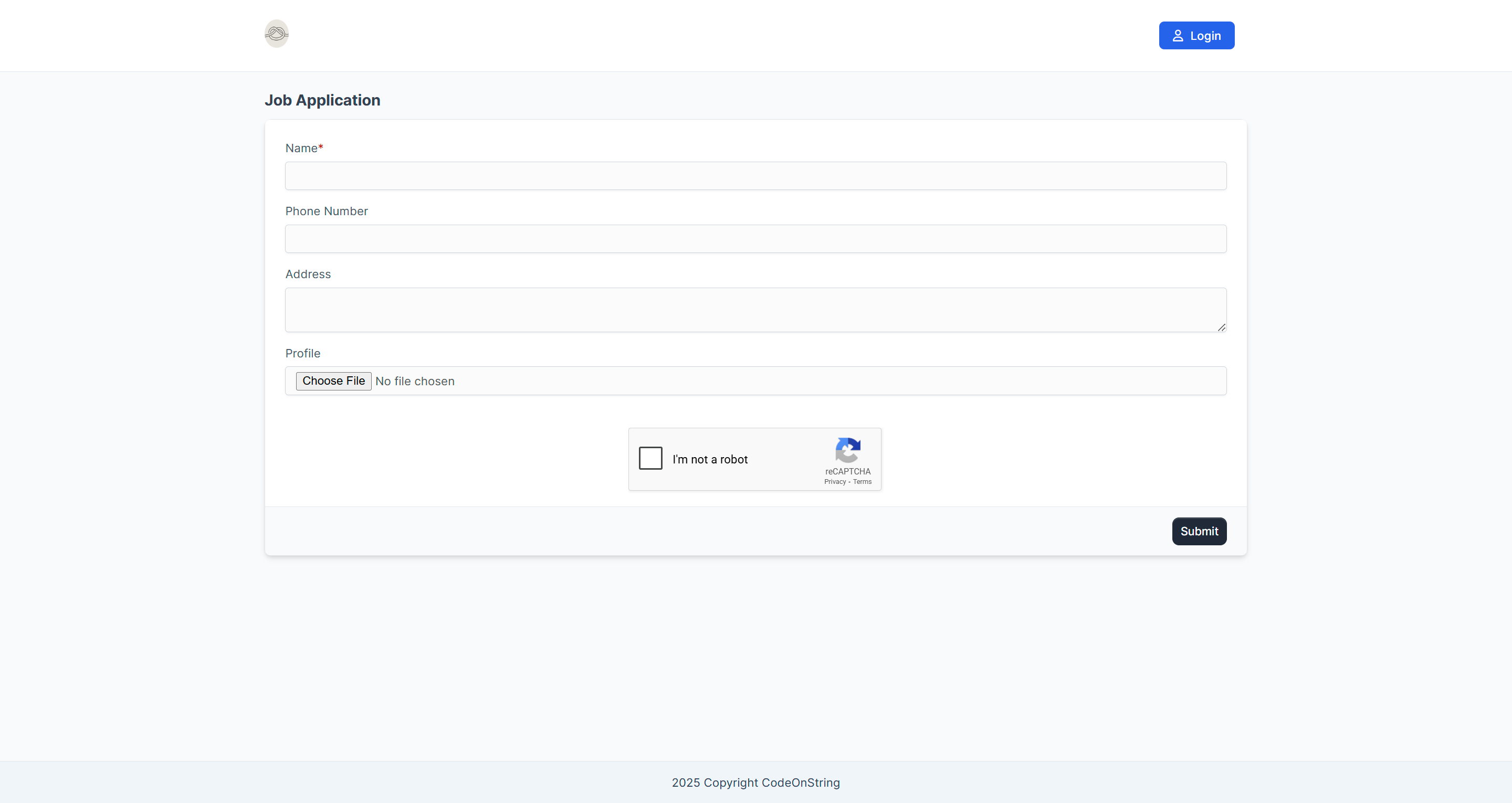This screenshot has width=1512, height=803.
Task: Click the Phone Number label
Action: tap(327, 212)
